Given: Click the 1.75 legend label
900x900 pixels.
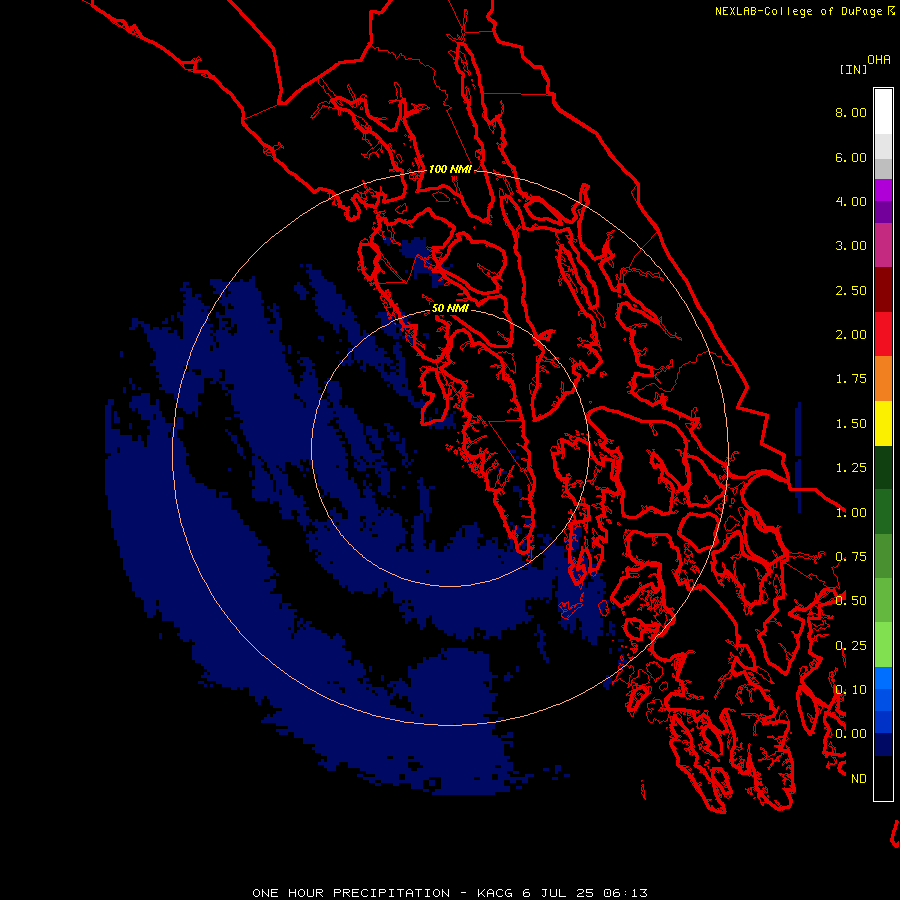Looking at the screenshot, I should click(x=851, y=379).
